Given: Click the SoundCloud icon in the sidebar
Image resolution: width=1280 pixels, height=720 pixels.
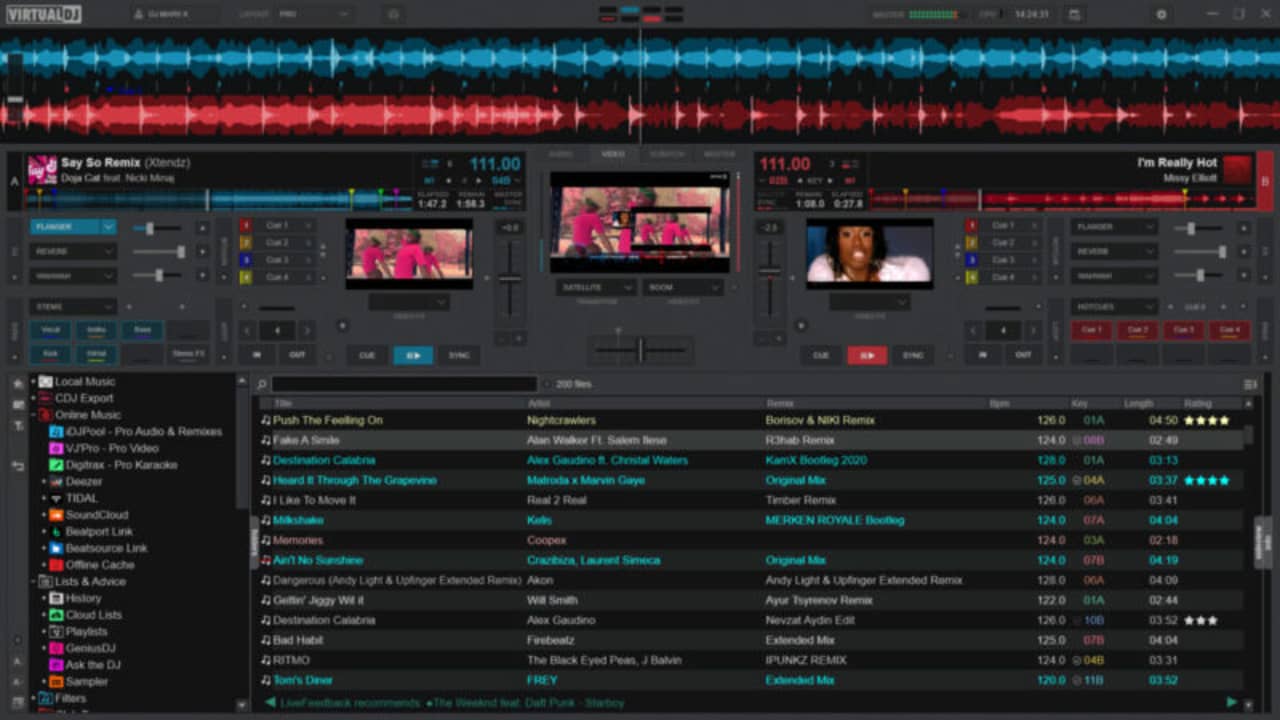Looking at the screenshot, I should click(x=54, y=515).
